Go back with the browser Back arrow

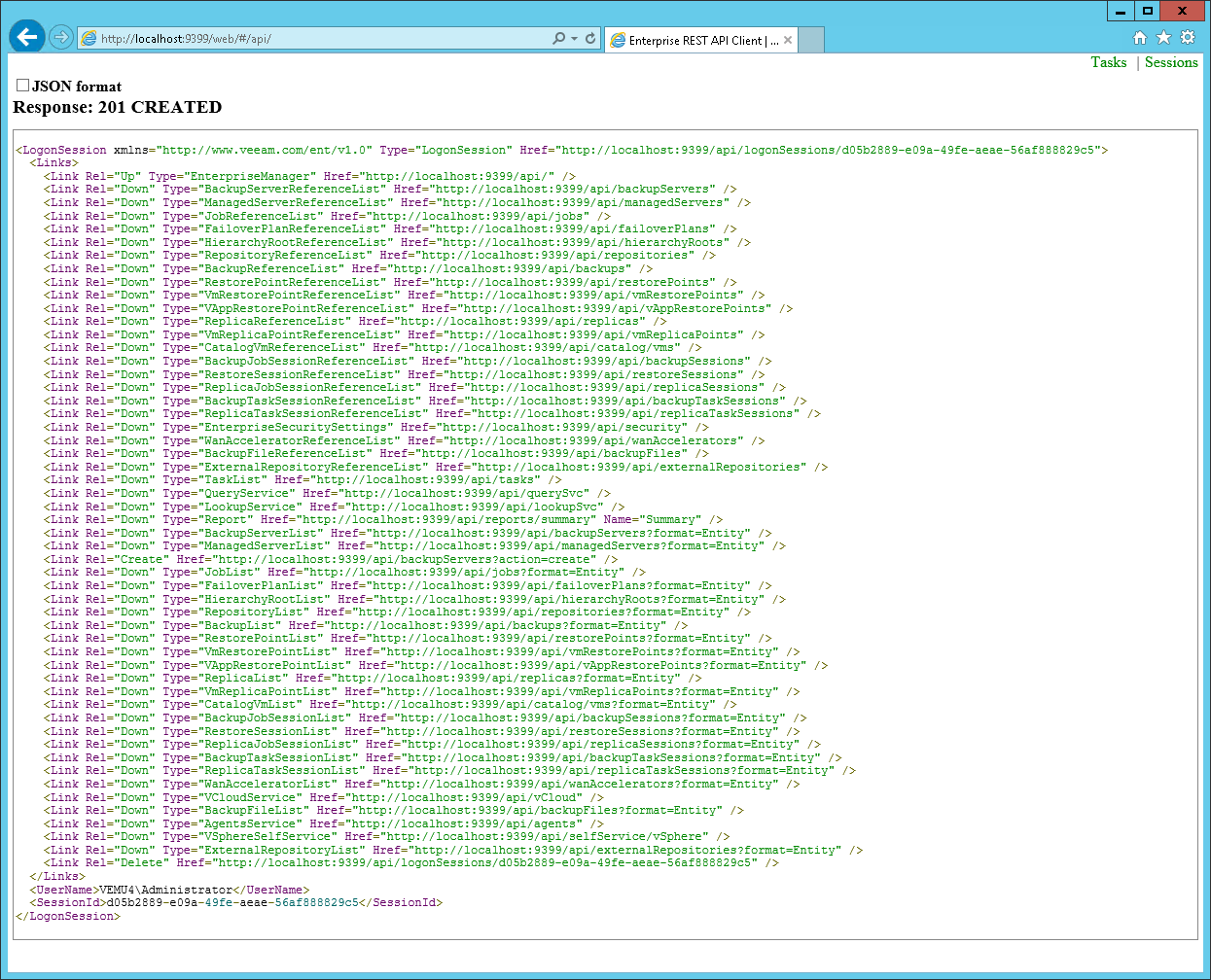coord(27,37)
